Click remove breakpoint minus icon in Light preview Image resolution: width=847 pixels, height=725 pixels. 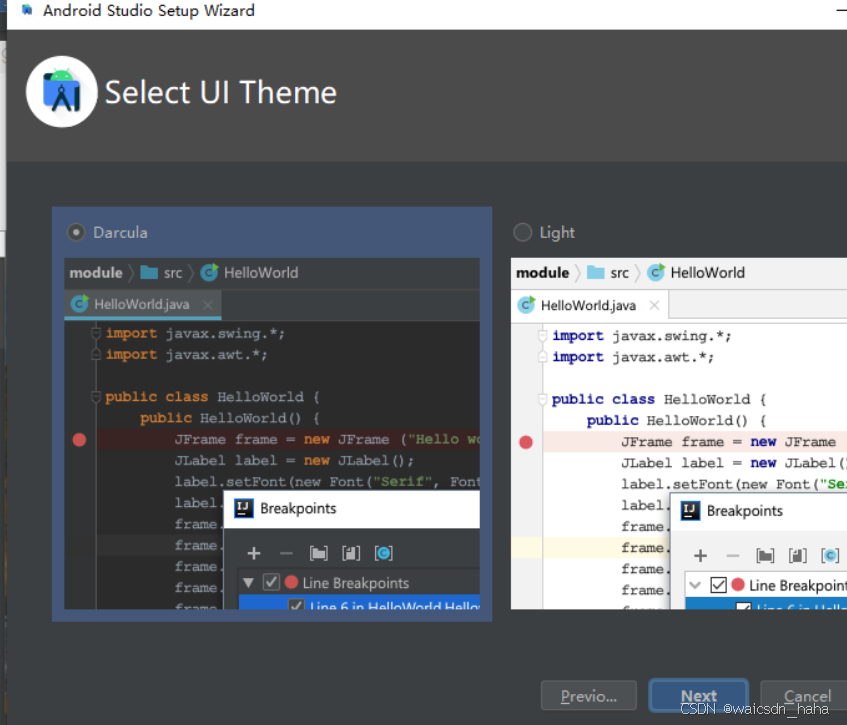coord(733,555)
